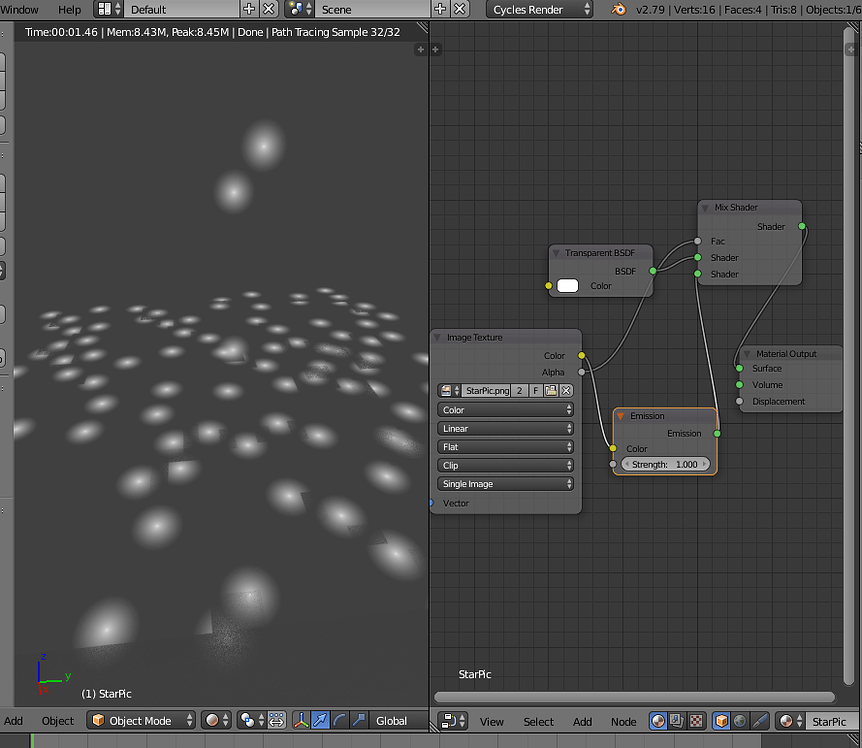
Task: Toggle the 3D manipulator axis icon
Action: [x=301, y=721]
